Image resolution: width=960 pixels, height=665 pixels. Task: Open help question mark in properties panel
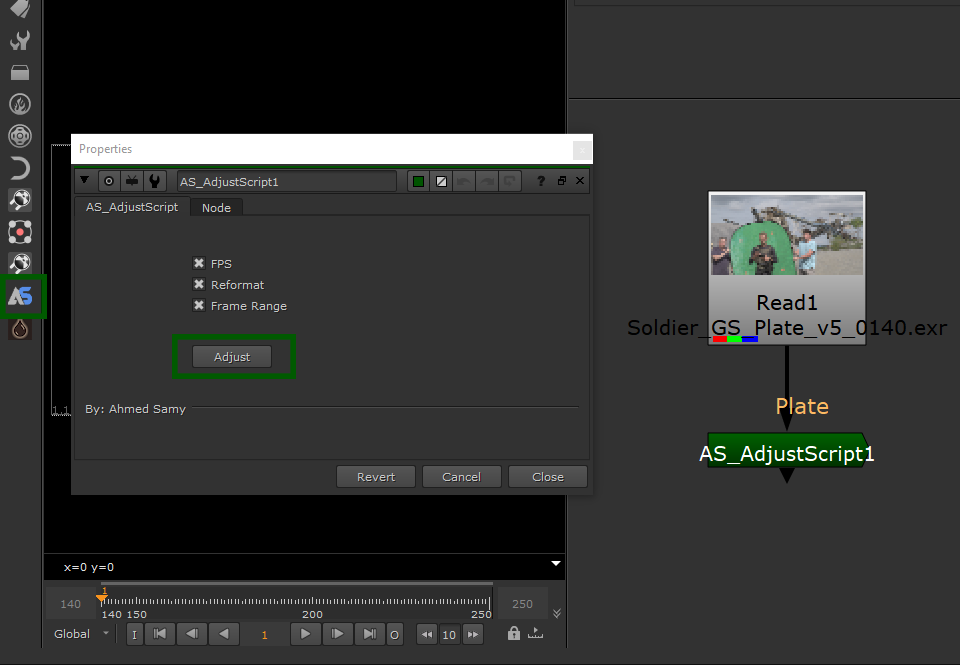click(541, 181)
